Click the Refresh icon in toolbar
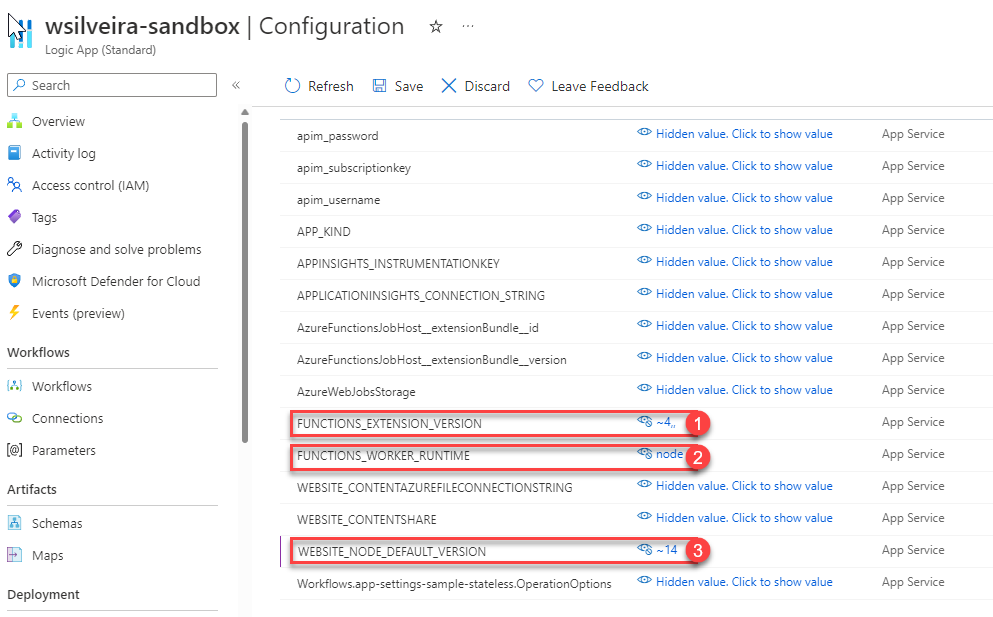This screenshot has width=993, height=617. tap(293, 86)
